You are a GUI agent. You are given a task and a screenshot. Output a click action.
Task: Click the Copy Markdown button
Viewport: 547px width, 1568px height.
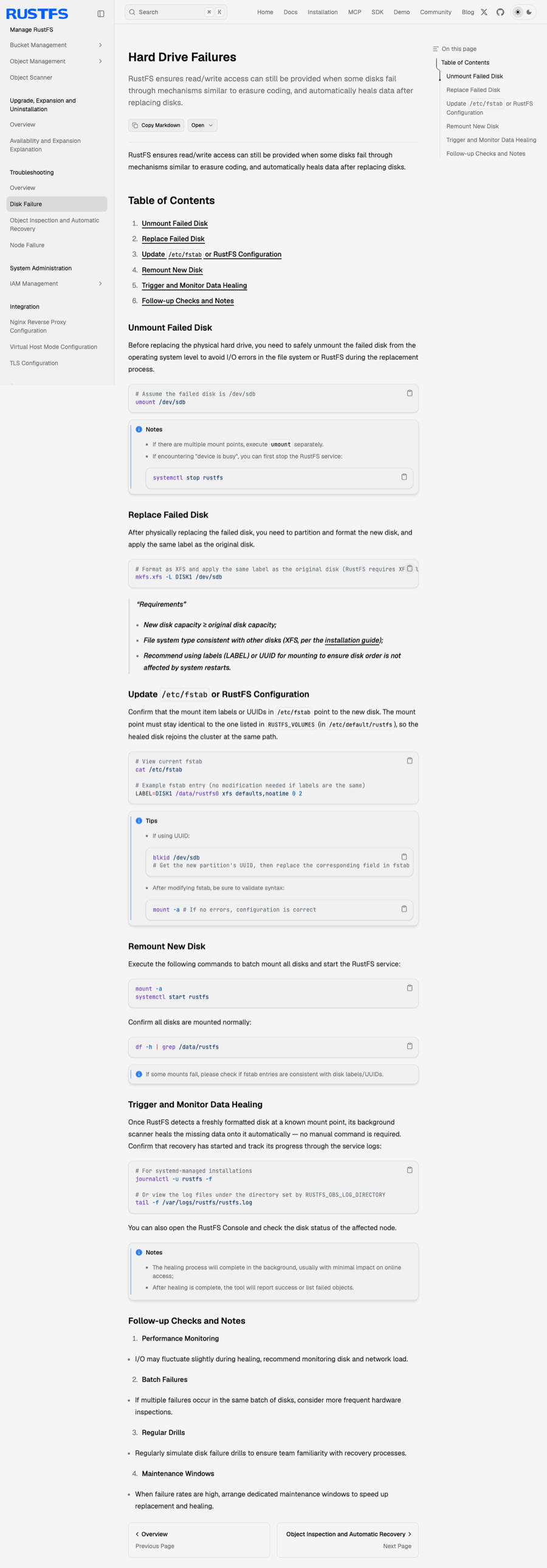click(x=156, y=125)
